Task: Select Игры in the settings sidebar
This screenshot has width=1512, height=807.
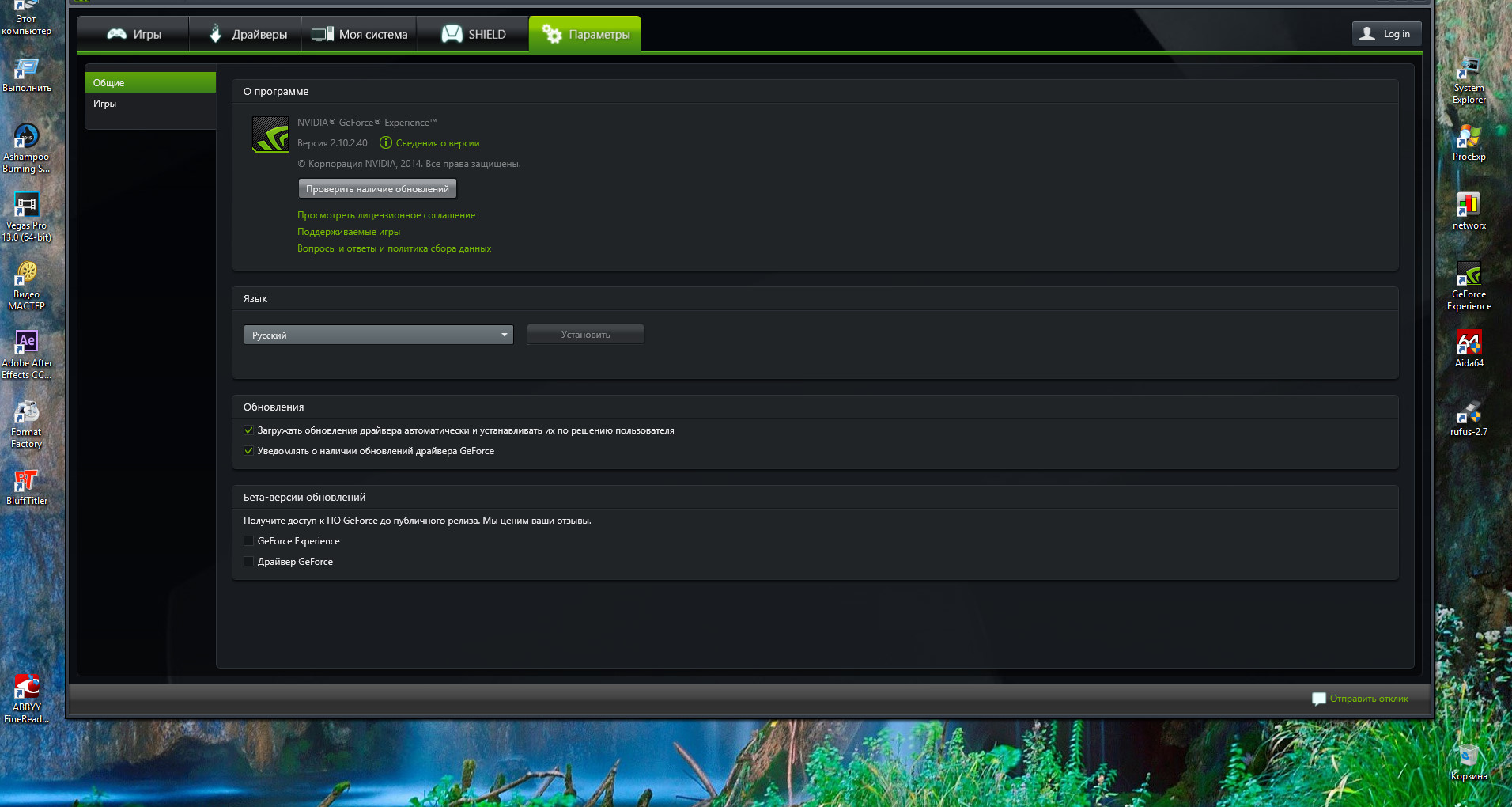Action: [105, 104]
